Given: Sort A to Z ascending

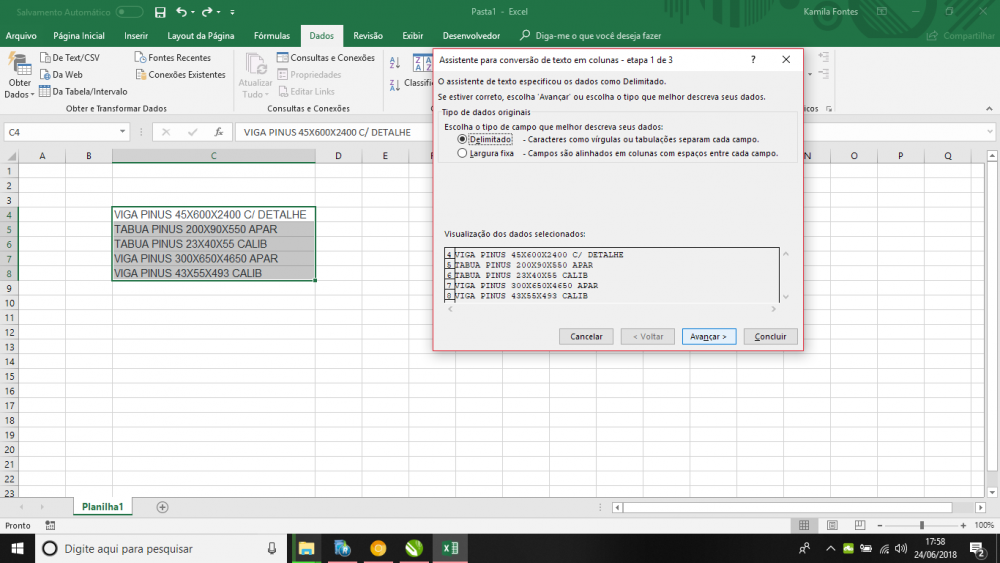Looking at the screenshot, I should (x=394, y=63).
